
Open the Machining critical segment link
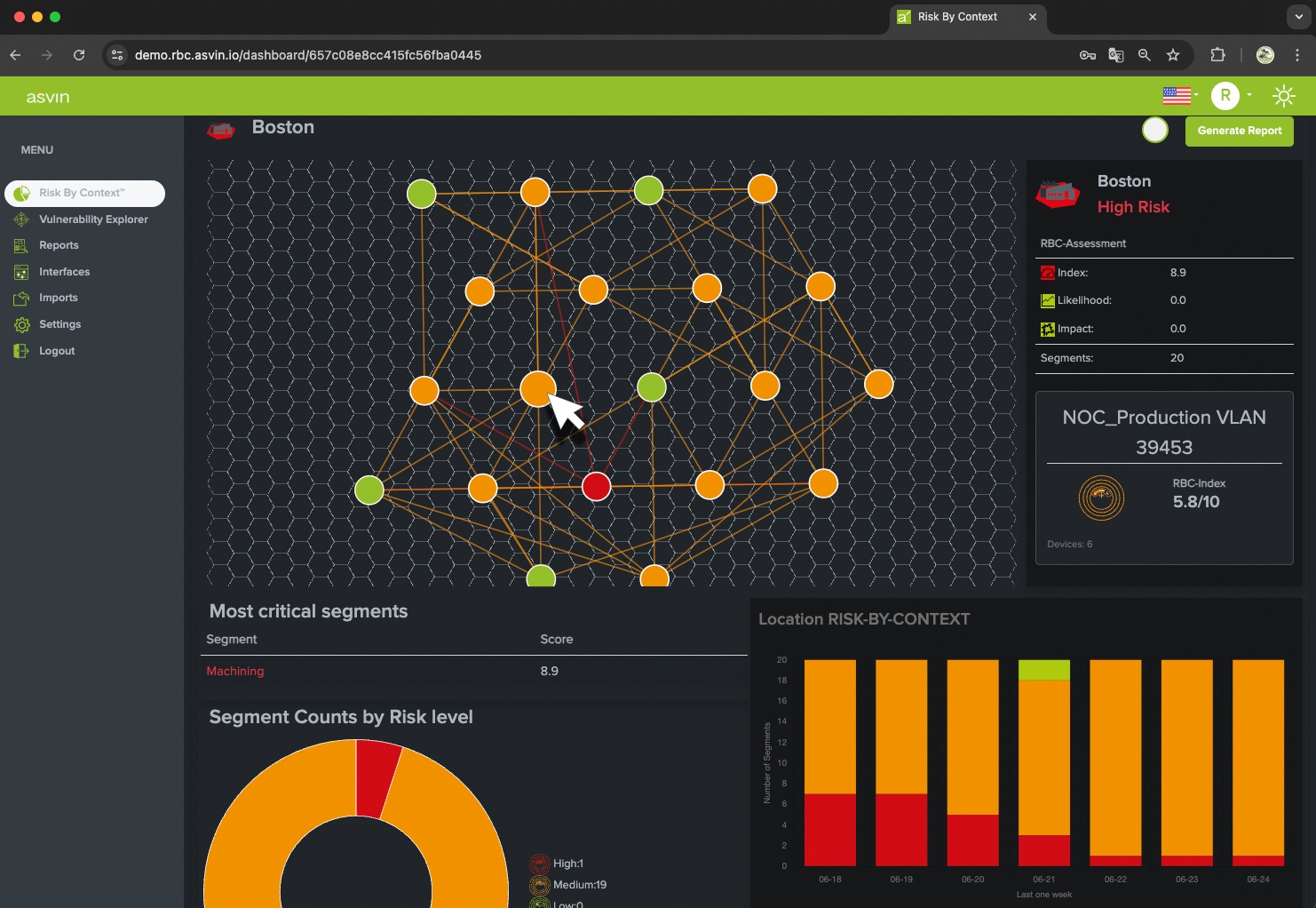point(234,671)
